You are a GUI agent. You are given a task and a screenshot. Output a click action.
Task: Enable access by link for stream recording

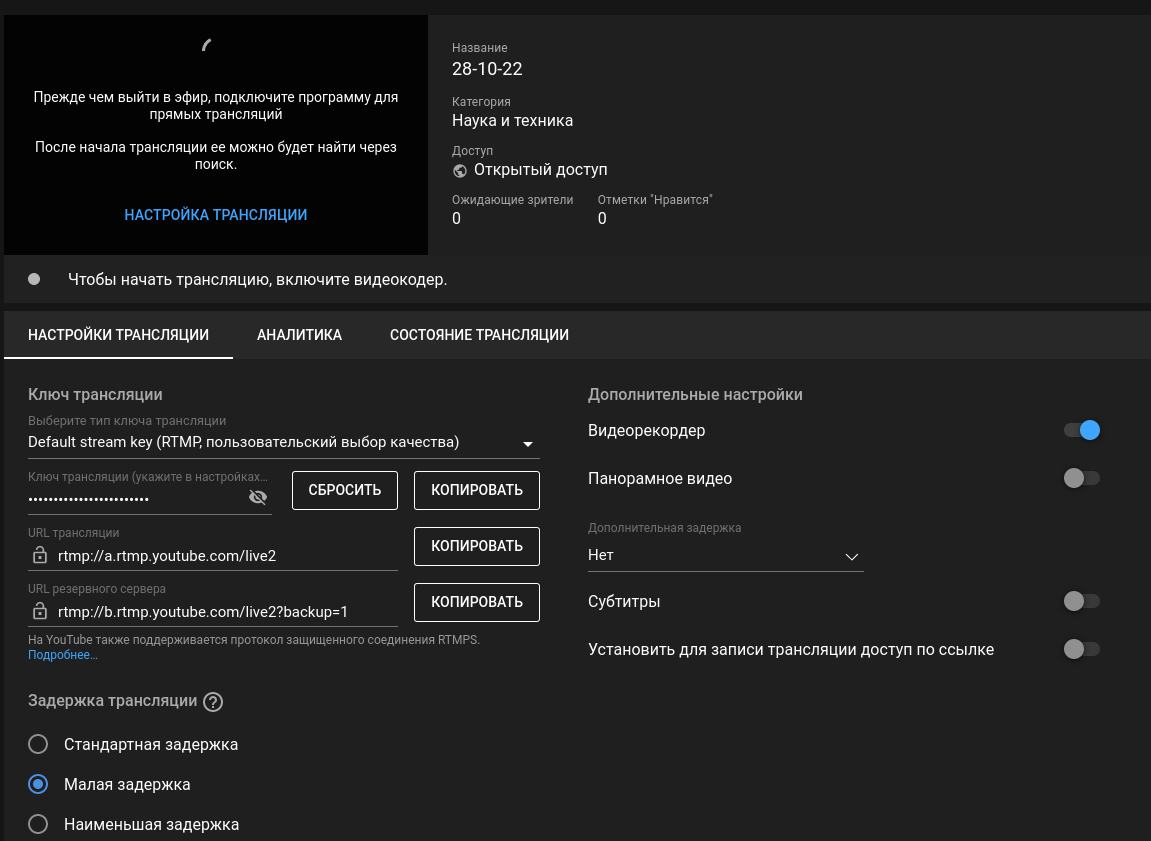coord(1082,649)
